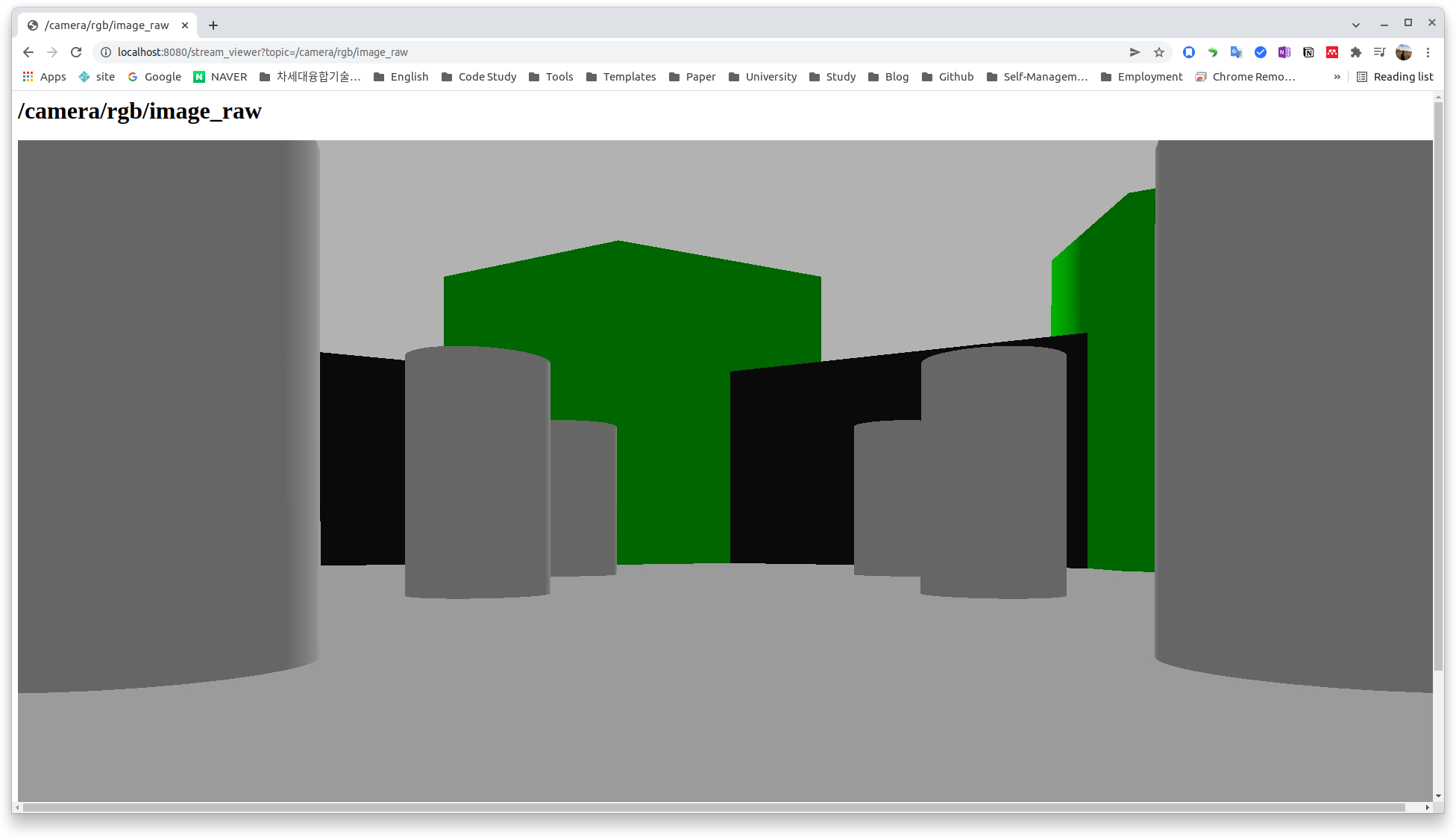The height and width of the screenshot is (837, 1456).
Task: Maximize the Chrome window
Action: pos(1408,23)
